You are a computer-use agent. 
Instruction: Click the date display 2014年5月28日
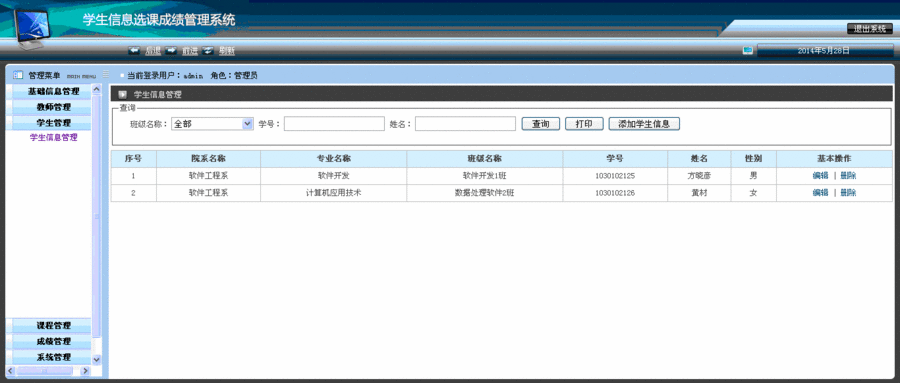(x=824, y=51)
